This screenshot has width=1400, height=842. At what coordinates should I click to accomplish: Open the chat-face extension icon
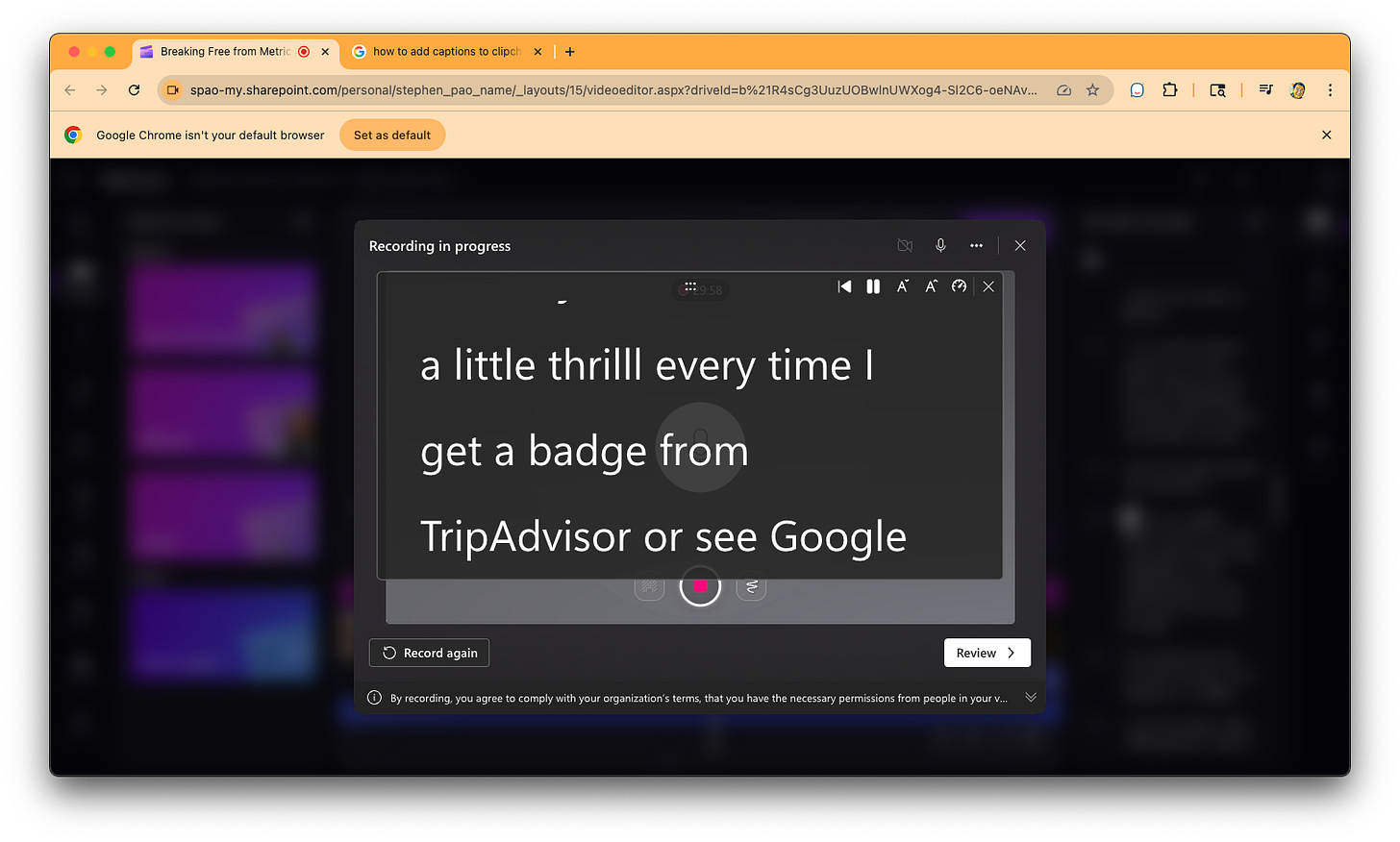click(1137, 90)
